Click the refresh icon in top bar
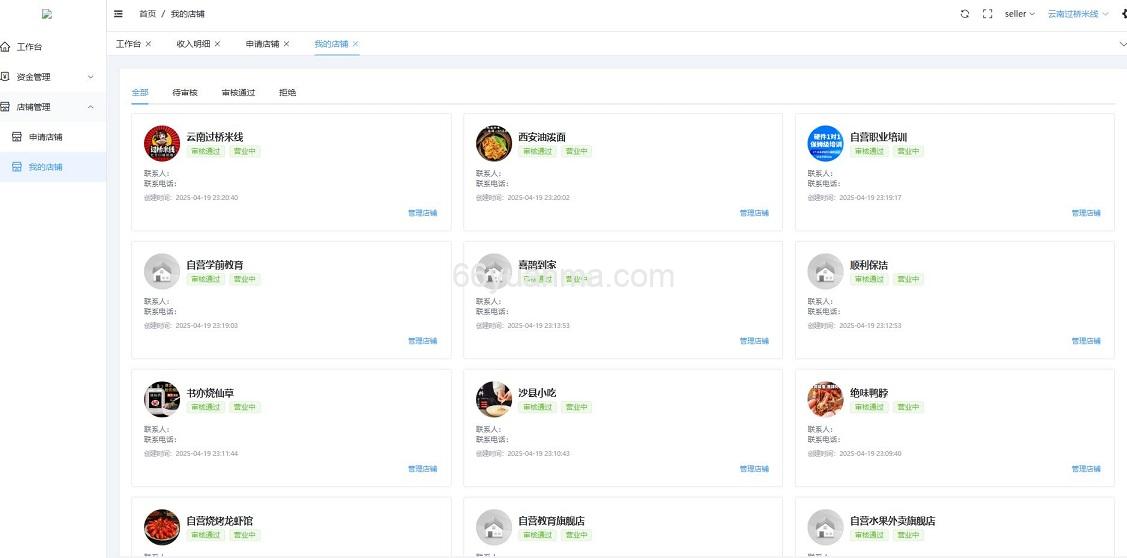The height and width of the screenshot is (558, 1127). (964, 14)
